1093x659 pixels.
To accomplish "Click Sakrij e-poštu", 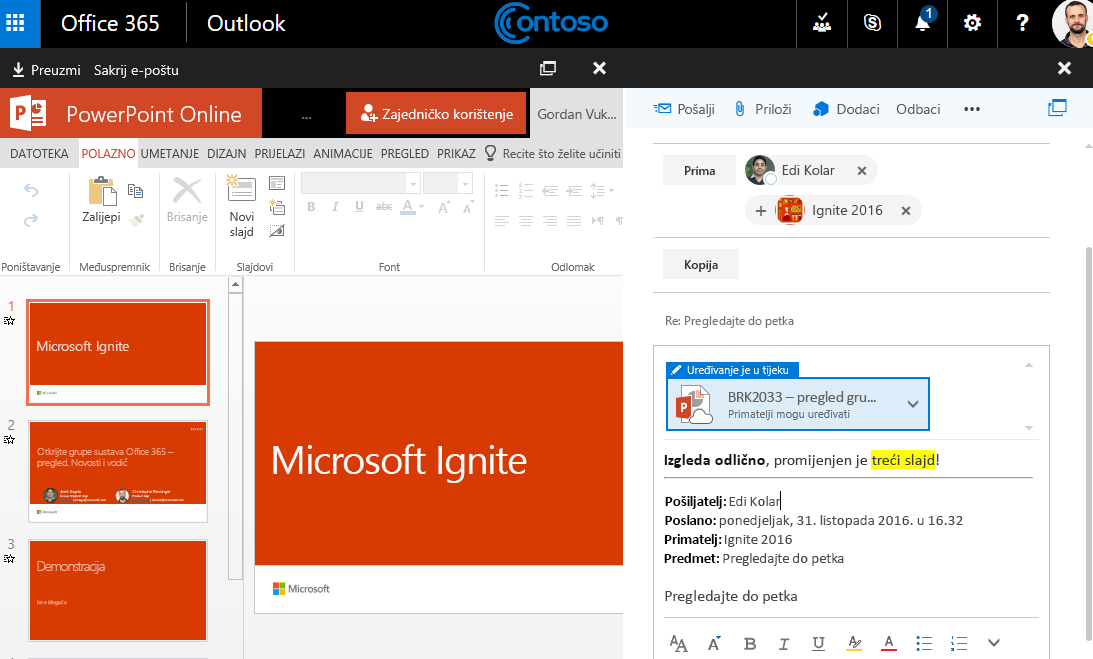I will 136,70.
